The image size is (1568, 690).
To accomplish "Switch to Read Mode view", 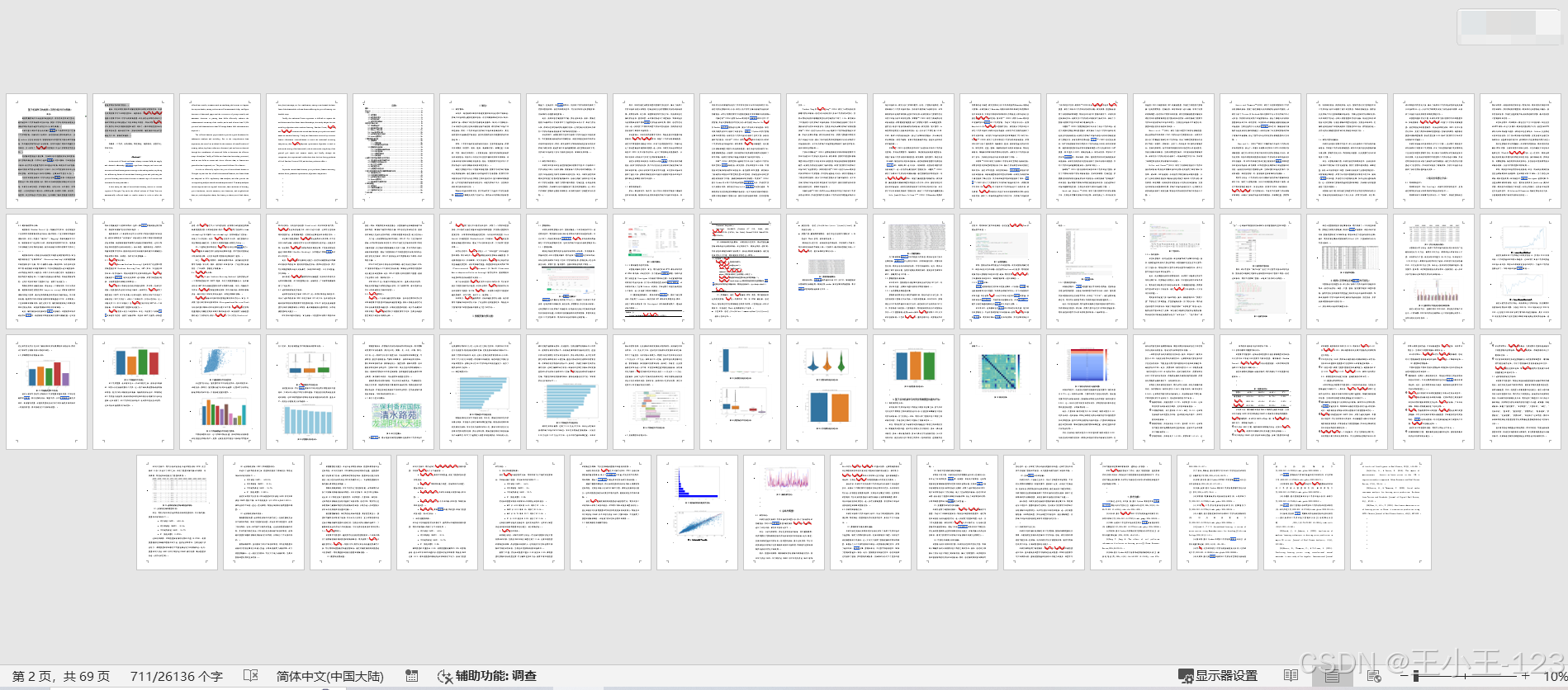I will click(x=1291, y=675).
